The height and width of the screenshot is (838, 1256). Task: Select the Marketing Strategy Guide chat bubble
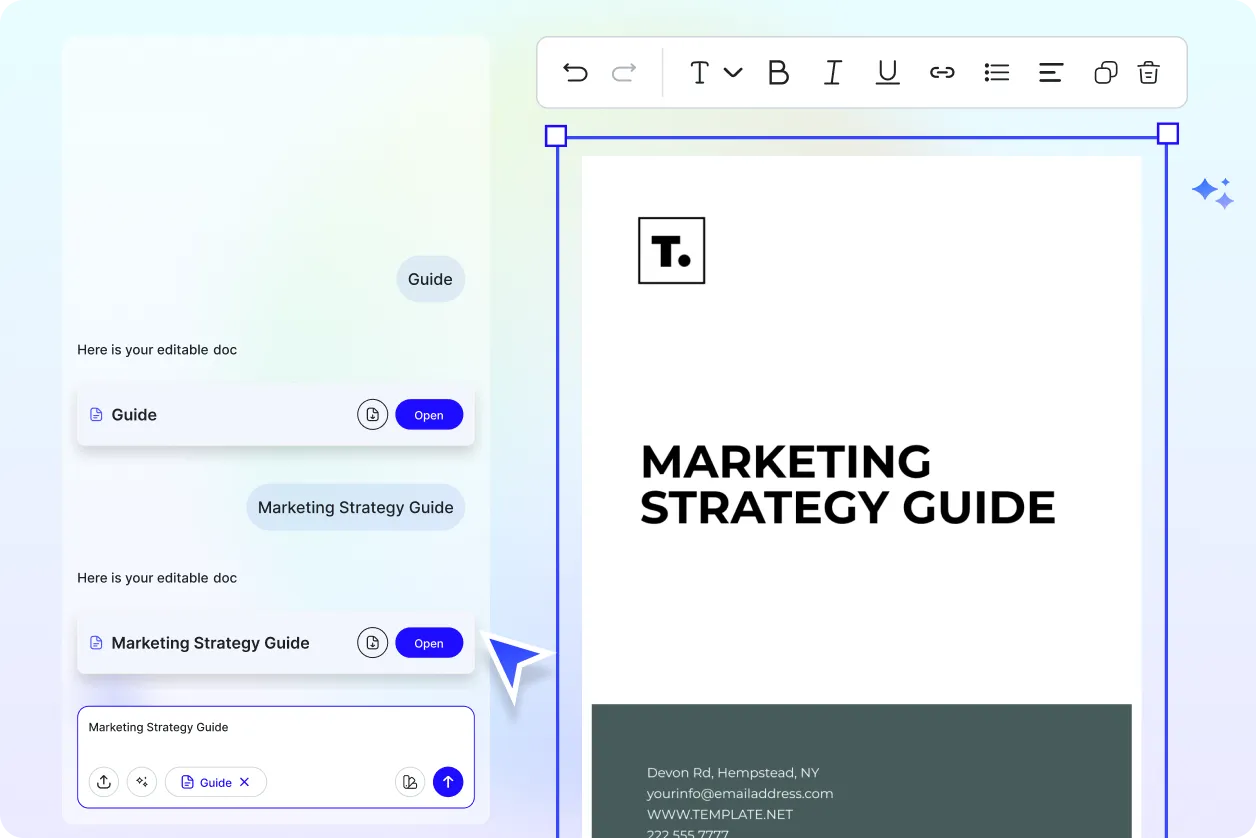coord(355,507)
